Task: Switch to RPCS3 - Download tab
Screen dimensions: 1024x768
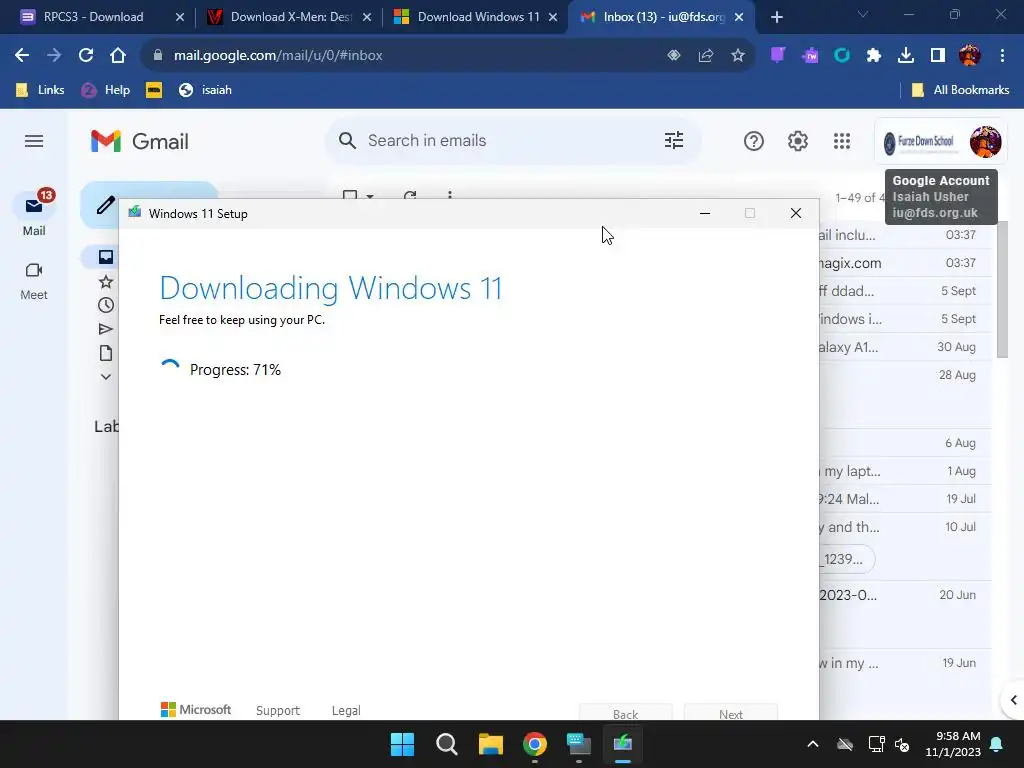Action: 94,17
